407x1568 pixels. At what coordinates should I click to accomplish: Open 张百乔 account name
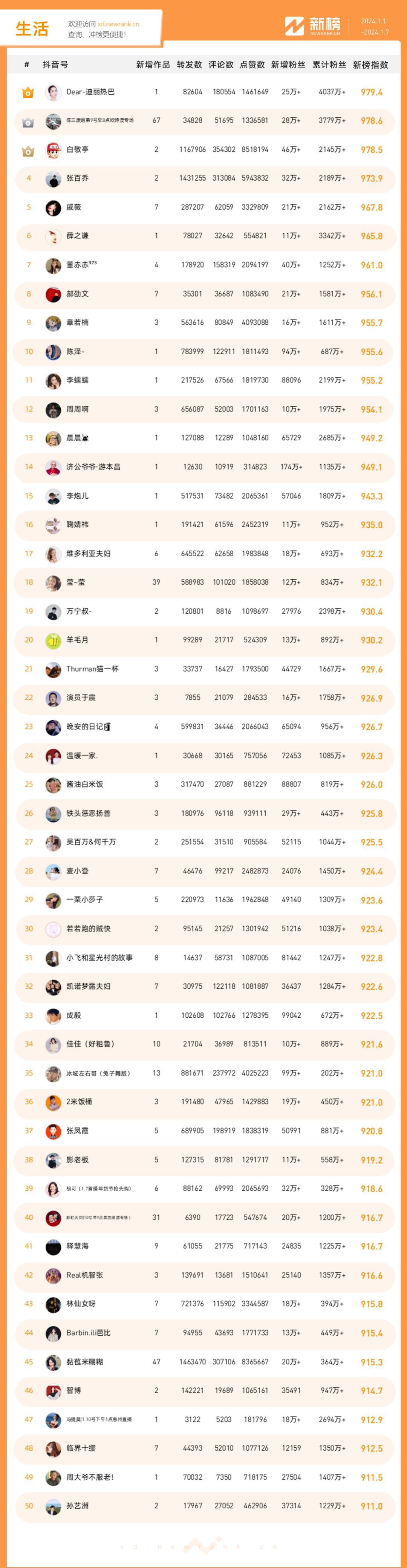[77, 178]
